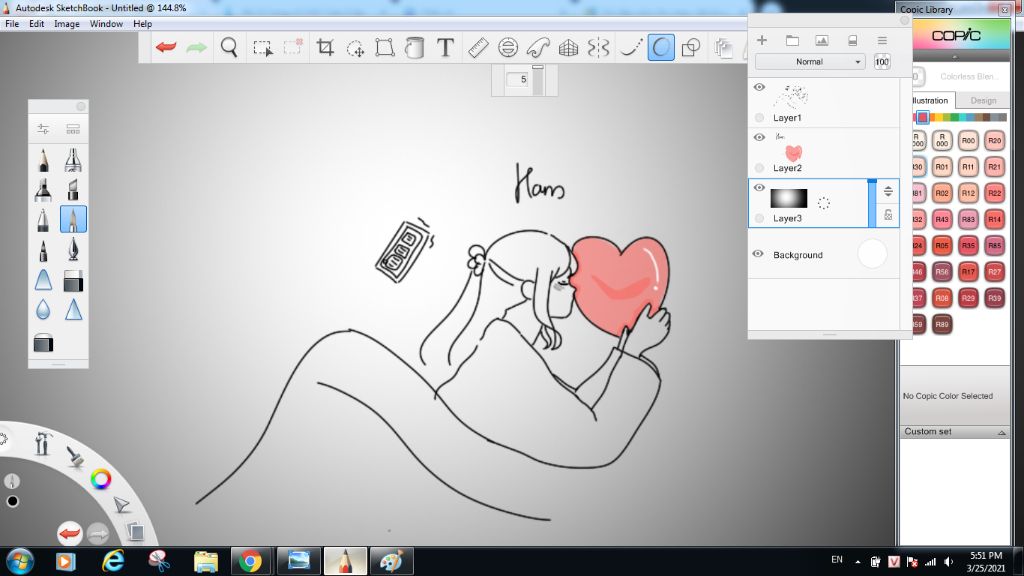Click the Add Group folder icon
This screenshot has height=576, width=1024.
point(792,40)
